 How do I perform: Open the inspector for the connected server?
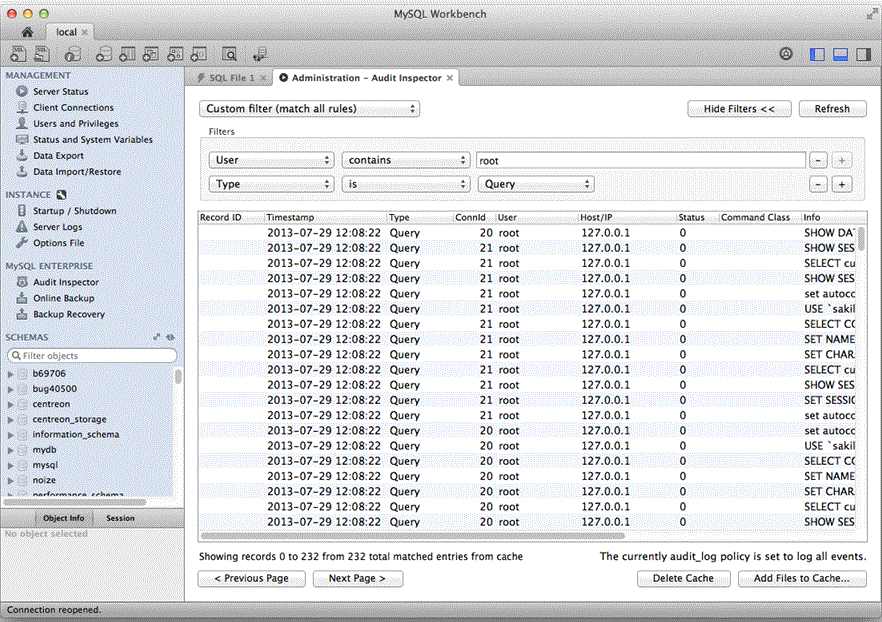(x=75, y=53)
